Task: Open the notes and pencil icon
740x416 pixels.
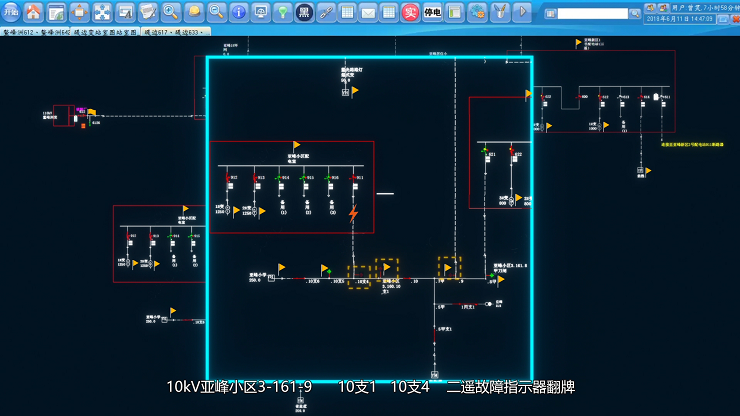Action: (x=148, y=12)
